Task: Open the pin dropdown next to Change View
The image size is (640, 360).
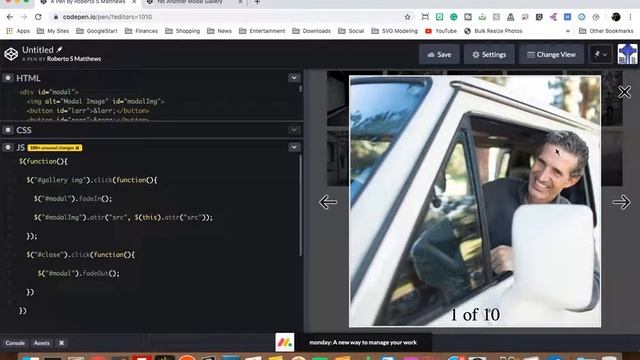Action: click(x=601, y=54)
